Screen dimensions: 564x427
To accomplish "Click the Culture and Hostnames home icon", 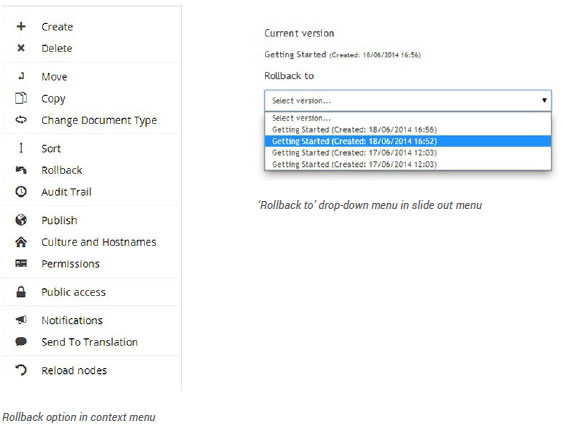I will pos(21,242).
